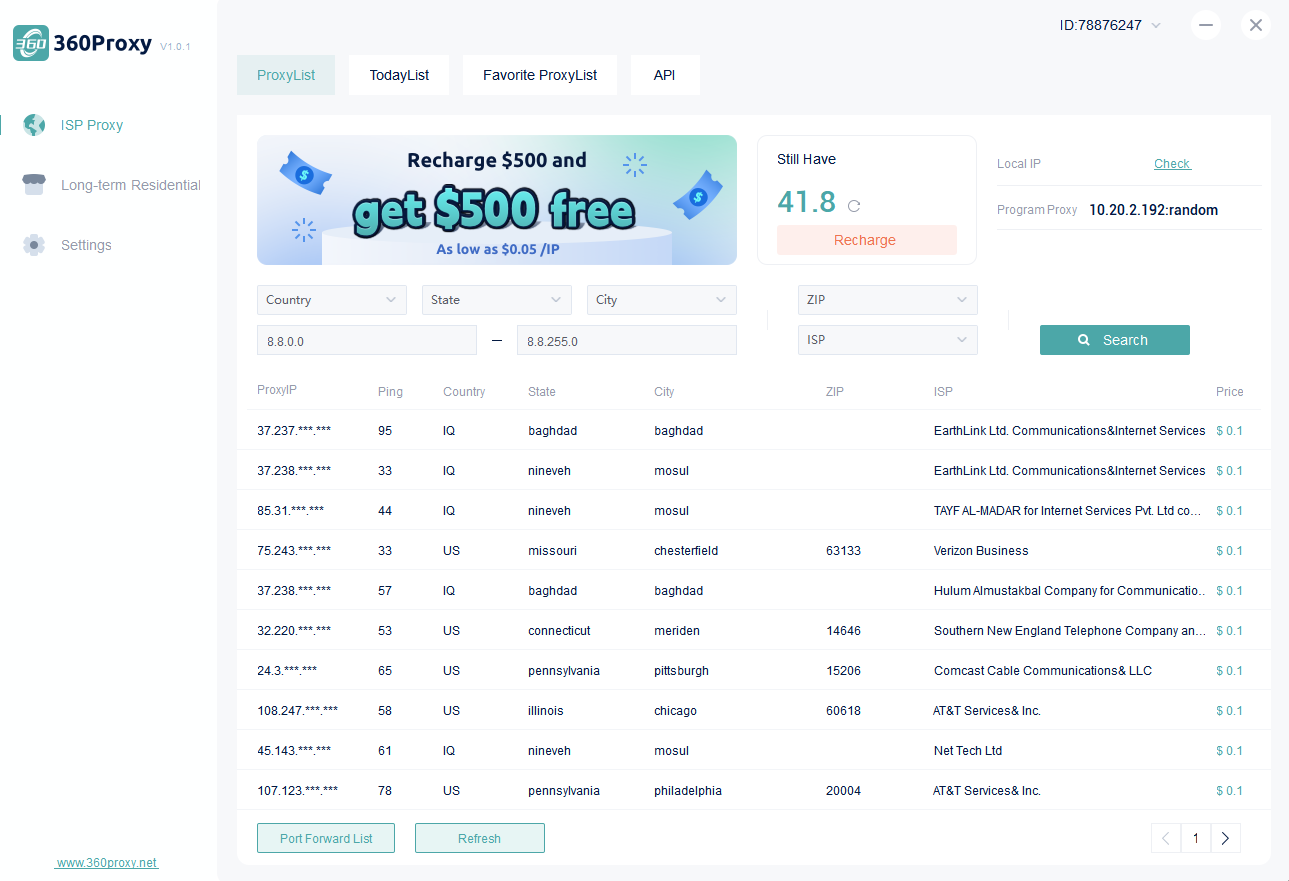The image size is (1289, 881).
Task: Click Net Tech Ltd ISP cell
Action: [968, 751]
